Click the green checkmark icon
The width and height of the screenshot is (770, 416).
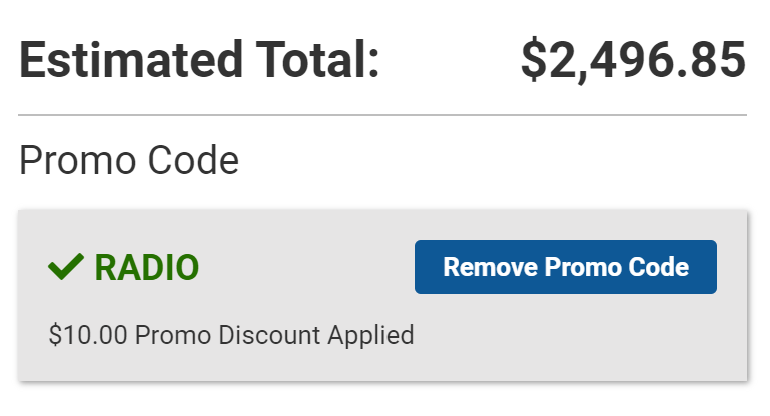click(x=66, y=267)
